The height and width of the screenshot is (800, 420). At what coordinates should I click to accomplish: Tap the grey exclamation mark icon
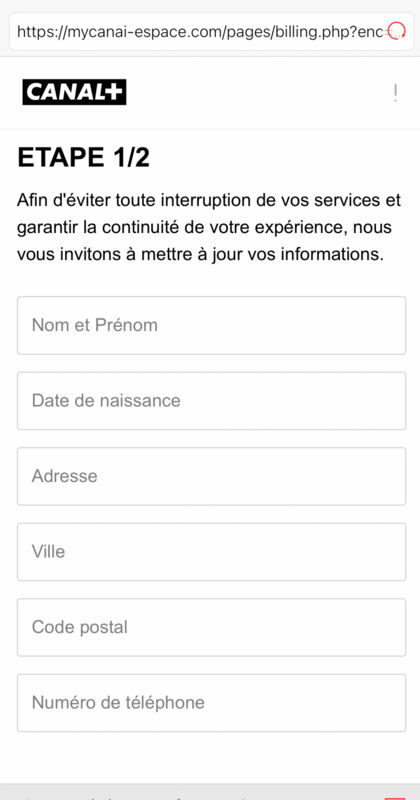tap(395, 93)
